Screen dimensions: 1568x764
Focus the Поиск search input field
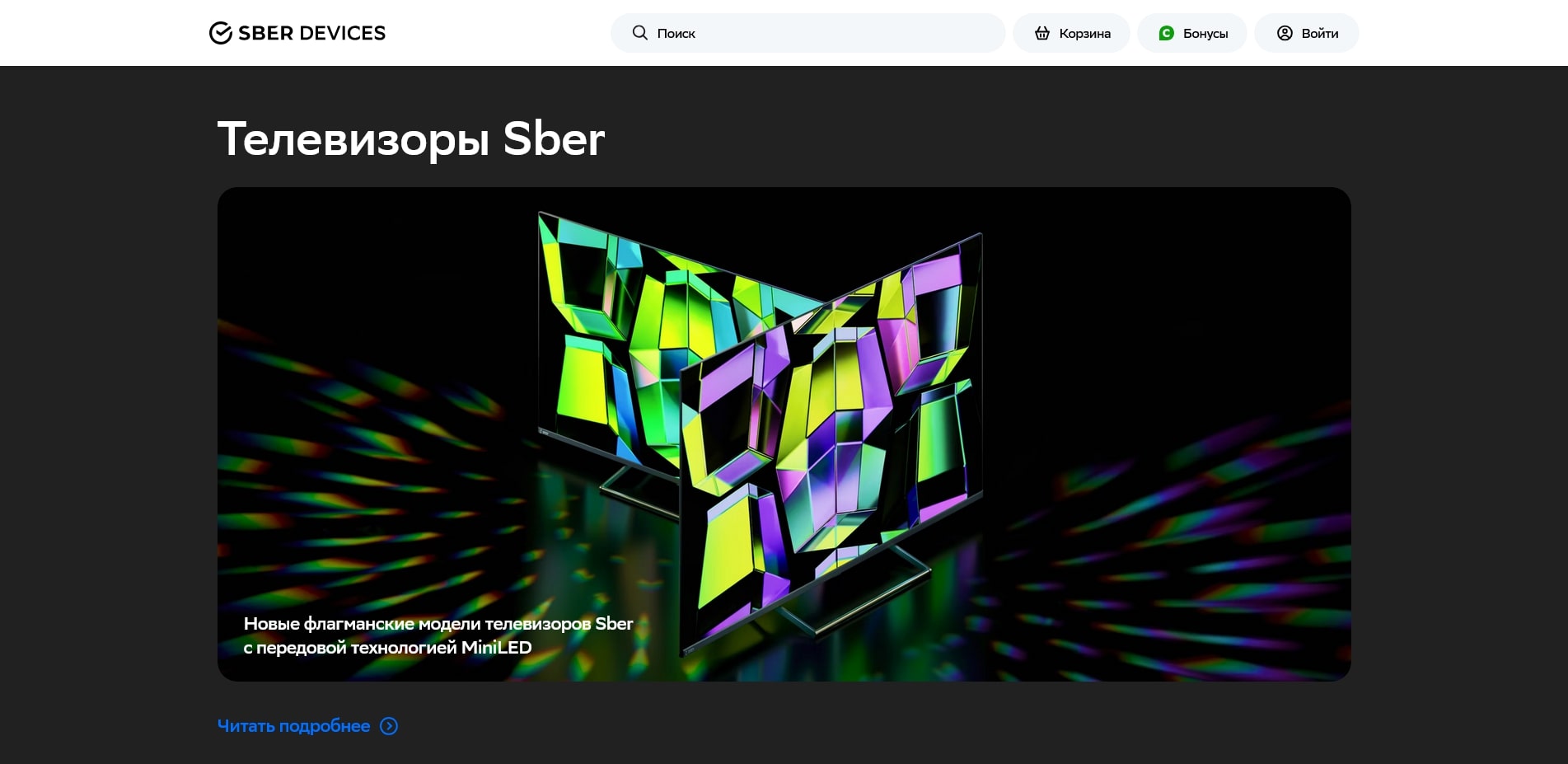[x=807, y=33]
